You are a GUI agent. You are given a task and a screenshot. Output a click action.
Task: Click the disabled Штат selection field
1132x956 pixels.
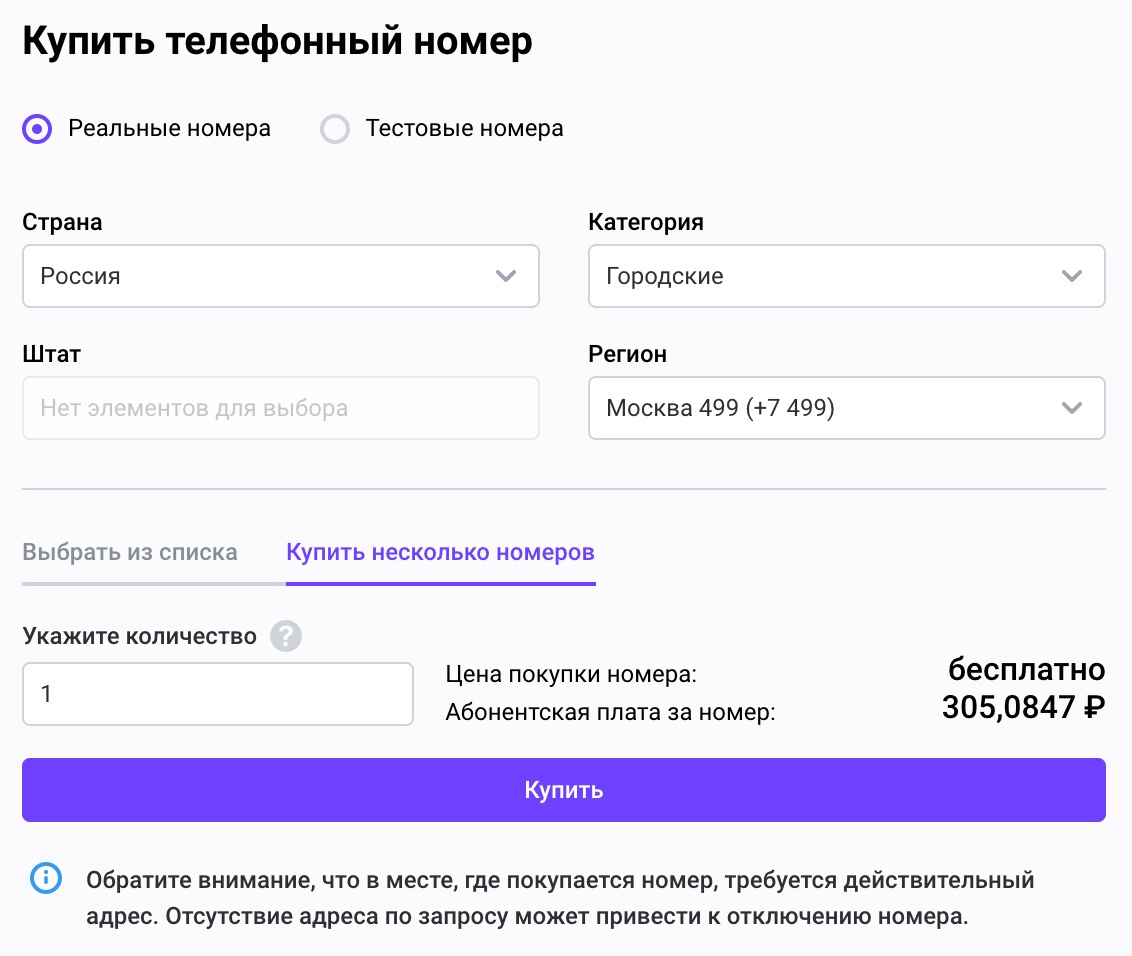pyautogui.click(x=280, y=408)
